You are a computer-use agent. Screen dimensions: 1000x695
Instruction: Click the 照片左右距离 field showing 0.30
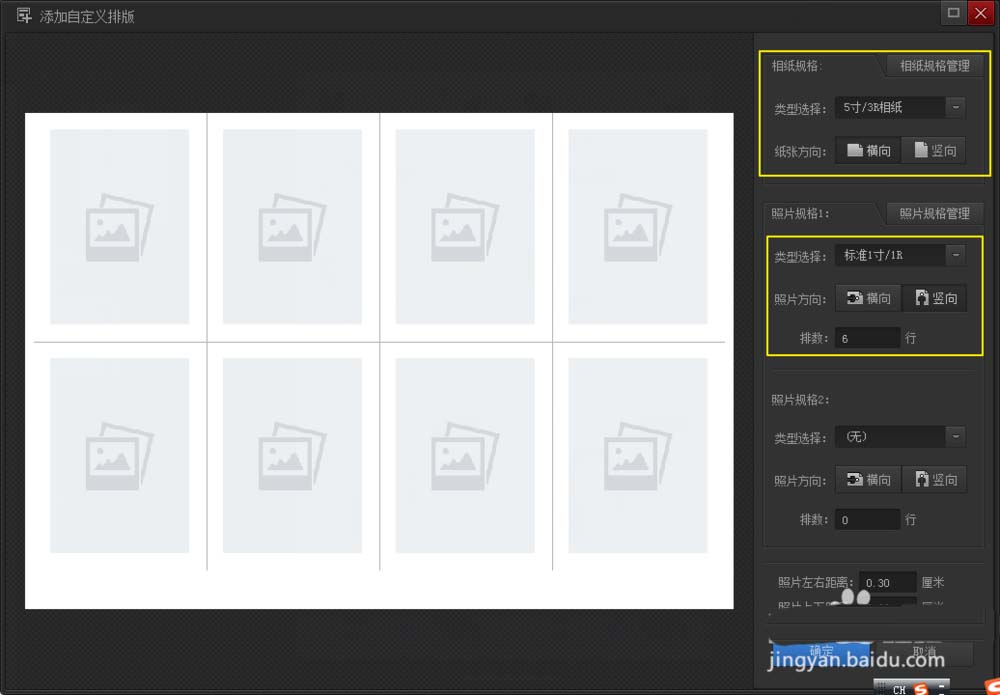pyautogui.click(x=888, y=582)
